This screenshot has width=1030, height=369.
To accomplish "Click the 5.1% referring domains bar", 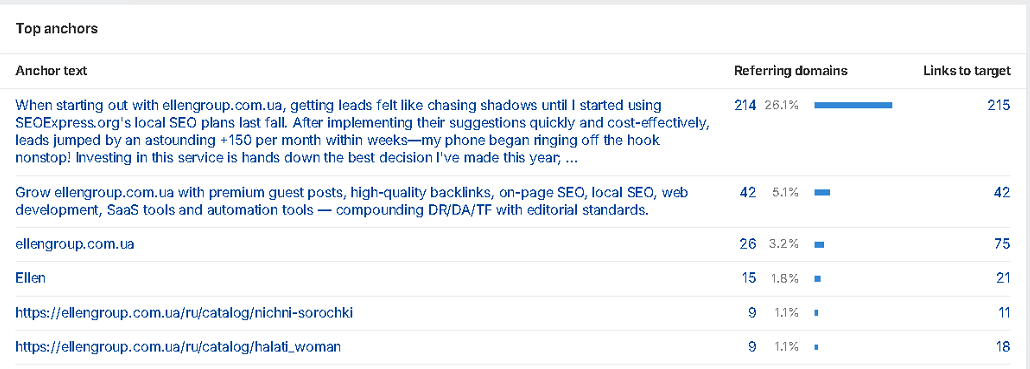I will 822,192.
